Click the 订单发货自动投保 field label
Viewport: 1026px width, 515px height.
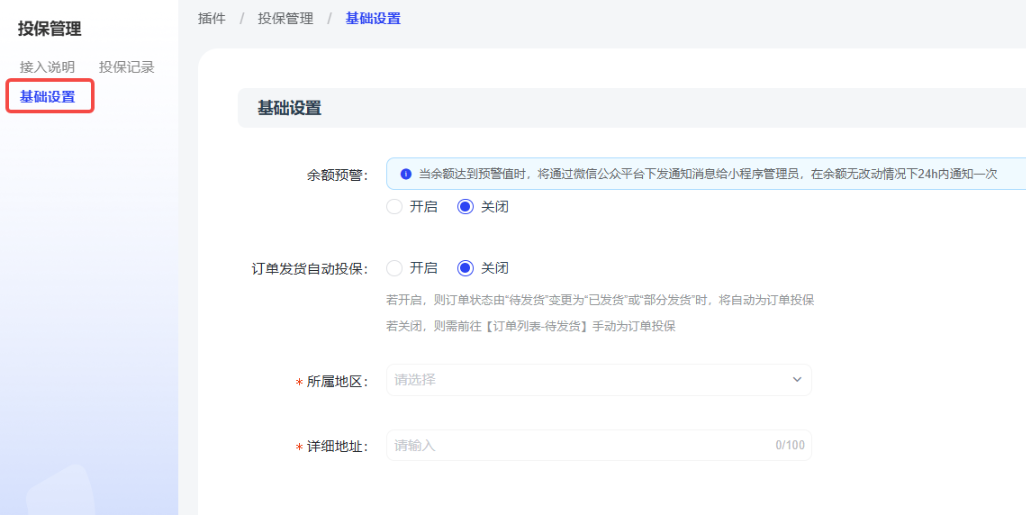(x=310, y=269)
